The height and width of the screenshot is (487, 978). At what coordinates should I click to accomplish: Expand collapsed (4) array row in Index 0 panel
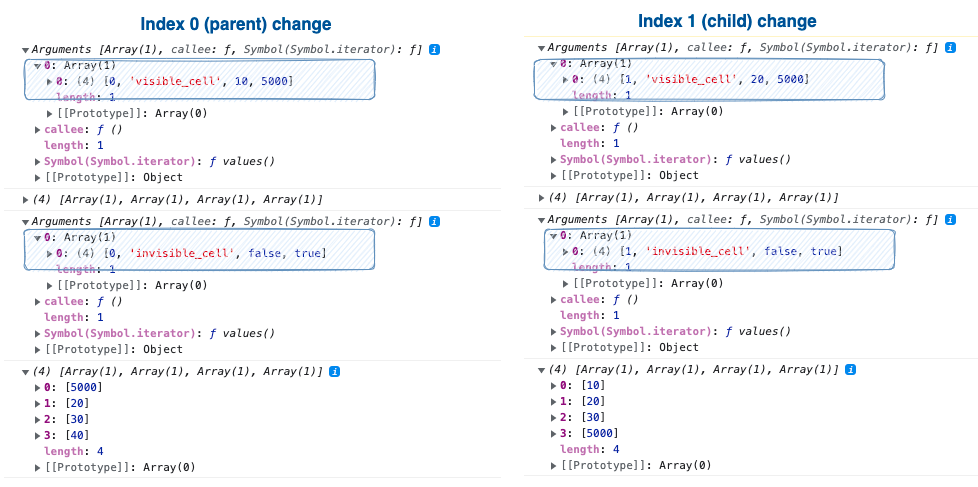click(25, 200)
